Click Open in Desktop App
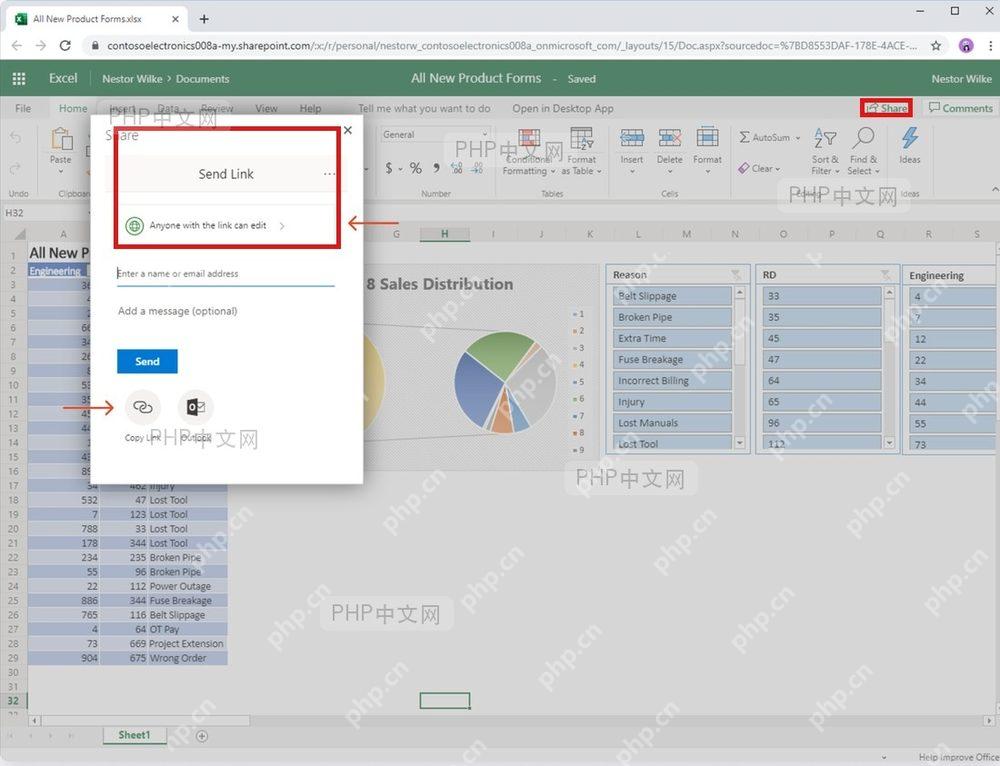Viewport: 1000px width, 766px height. pos(562,108)
